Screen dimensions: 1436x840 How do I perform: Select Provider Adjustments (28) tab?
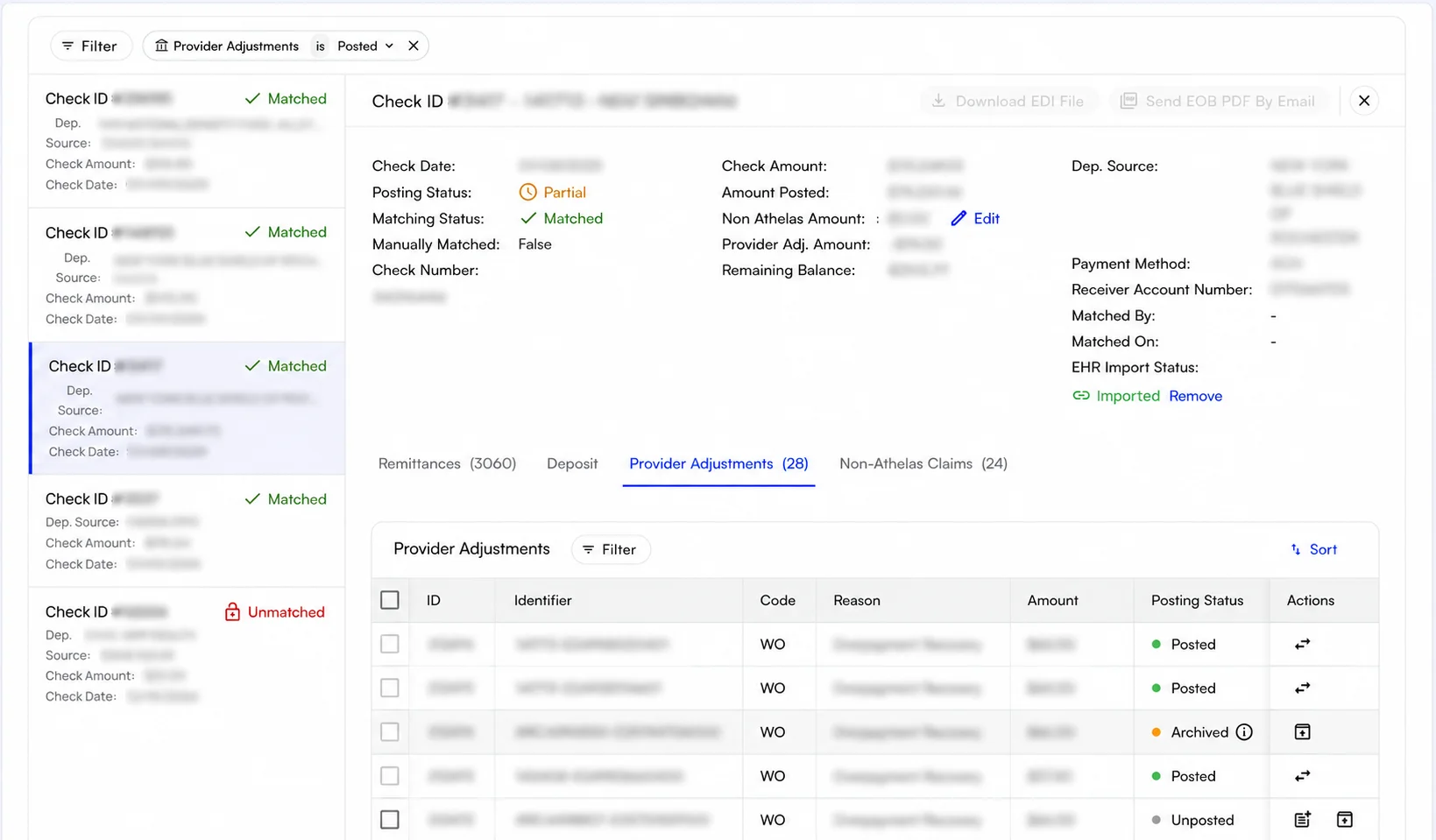pyautogui.click(x=718, y=463)
